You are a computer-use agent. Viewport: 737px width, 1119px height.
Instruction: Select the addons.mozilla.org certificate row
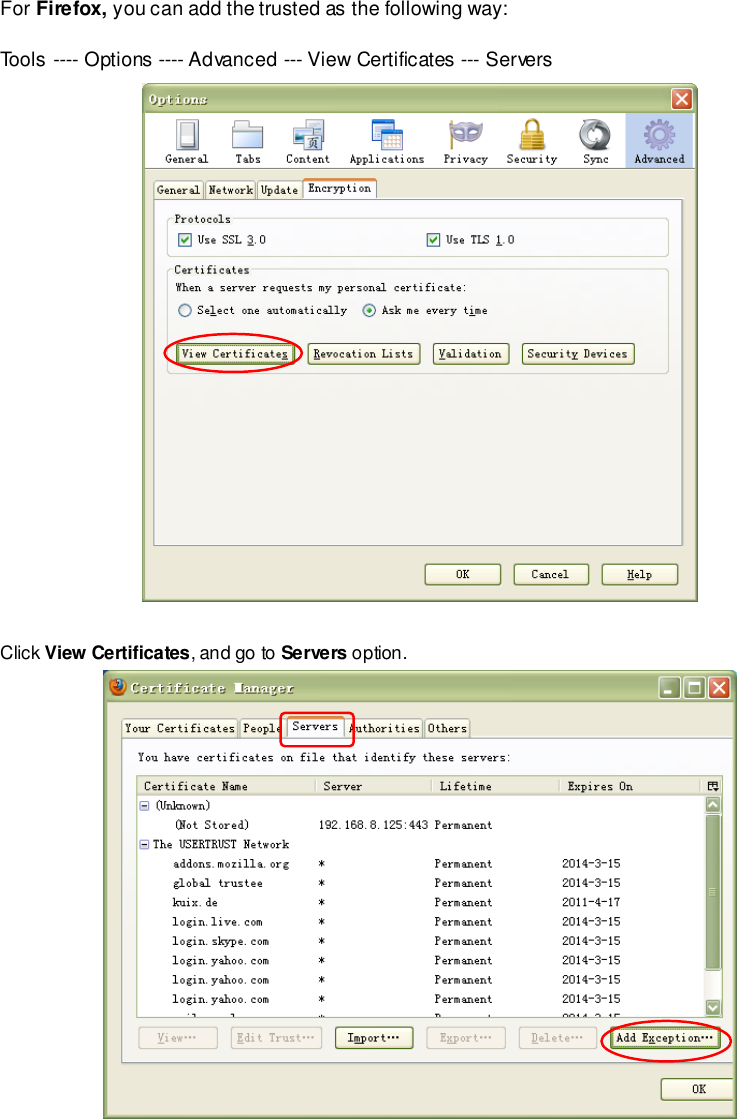[x=421, y=864]
